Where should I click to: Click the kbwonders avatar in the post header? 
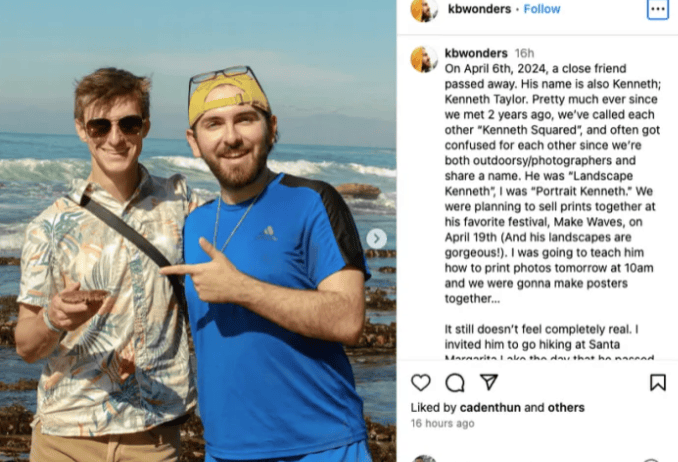pos(424,9)
